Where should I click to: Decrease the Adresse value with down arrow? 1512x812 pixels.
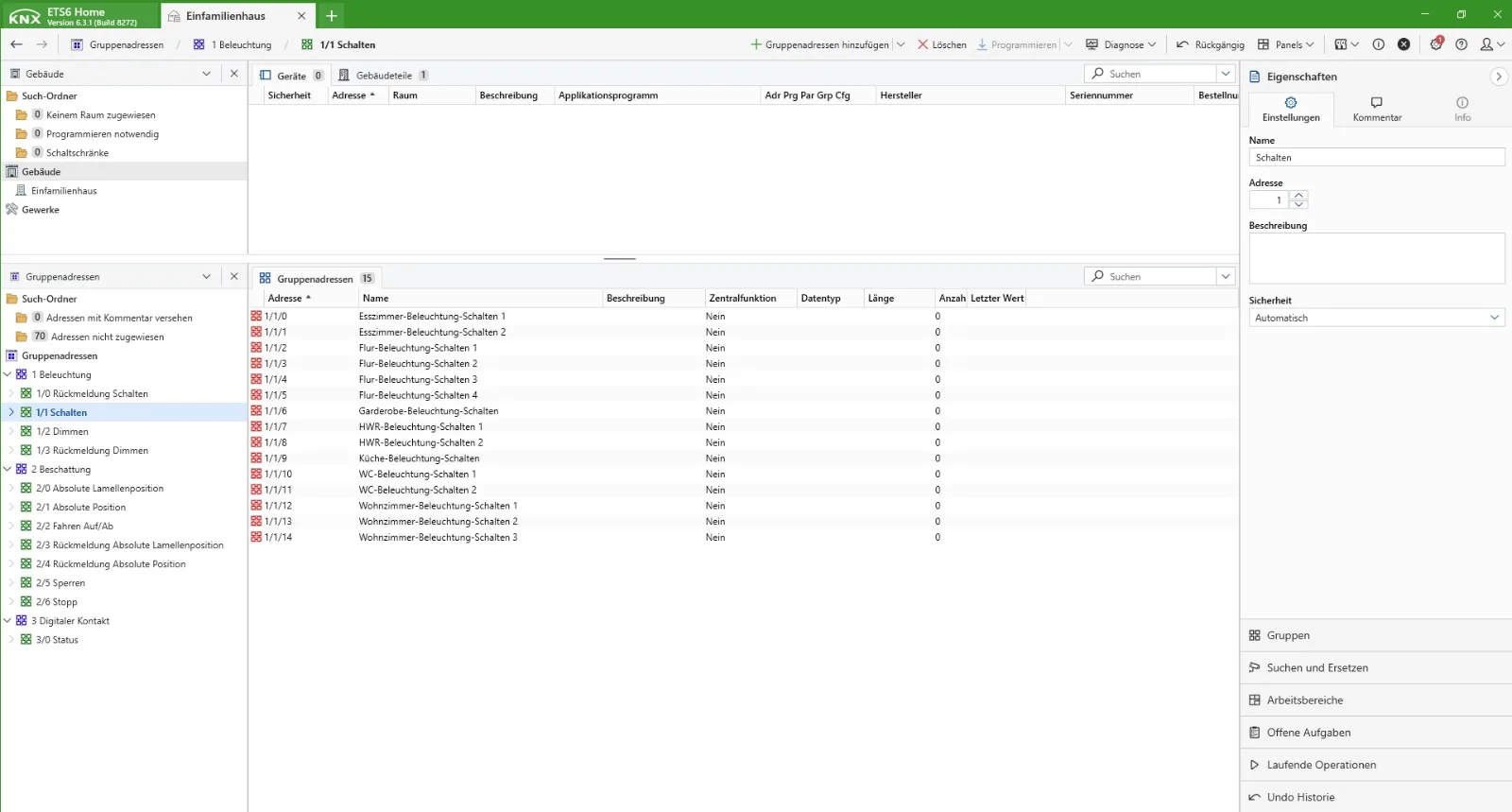(x=1299, y=204)
